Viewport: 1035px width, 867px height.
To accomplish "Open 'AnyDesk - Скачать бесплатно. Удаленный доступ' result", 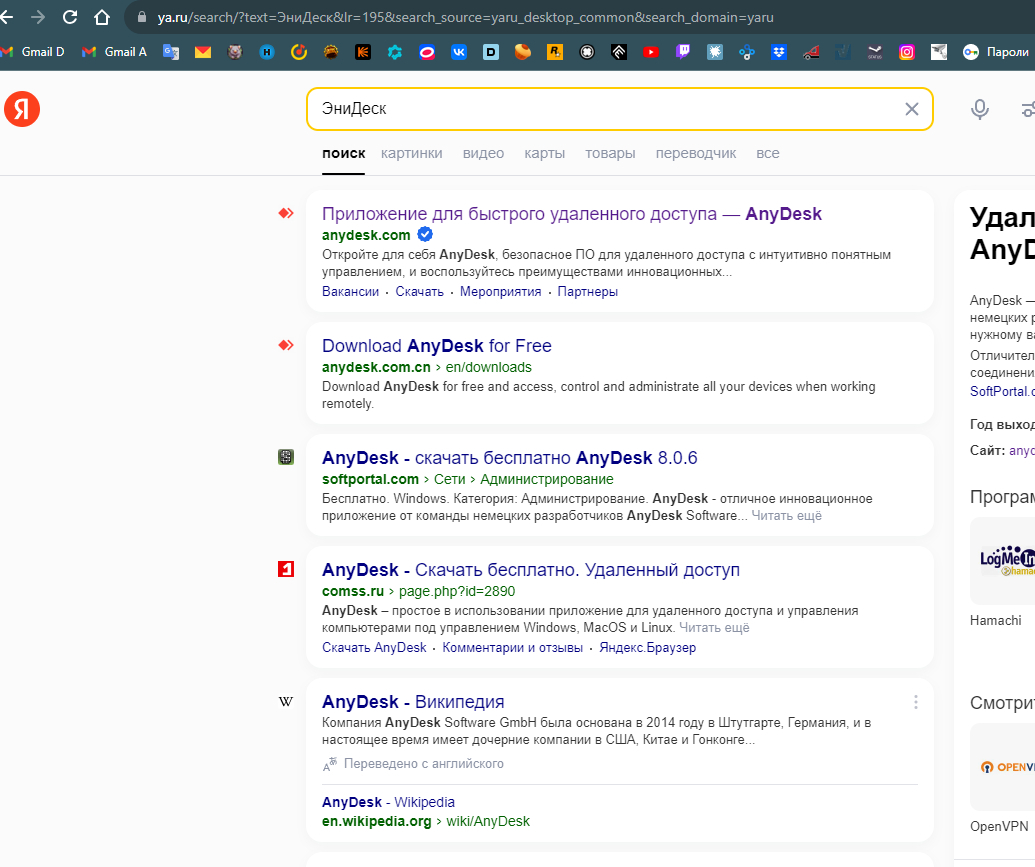I will point(531,570).
